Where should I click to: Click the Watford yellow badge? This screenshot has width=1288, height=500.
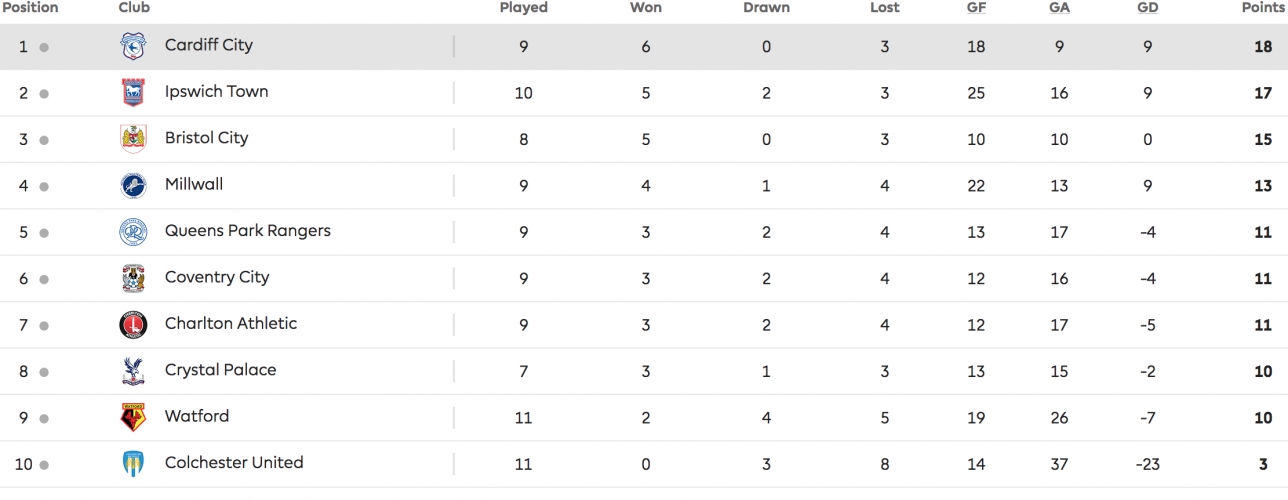[x=133, y=417]
